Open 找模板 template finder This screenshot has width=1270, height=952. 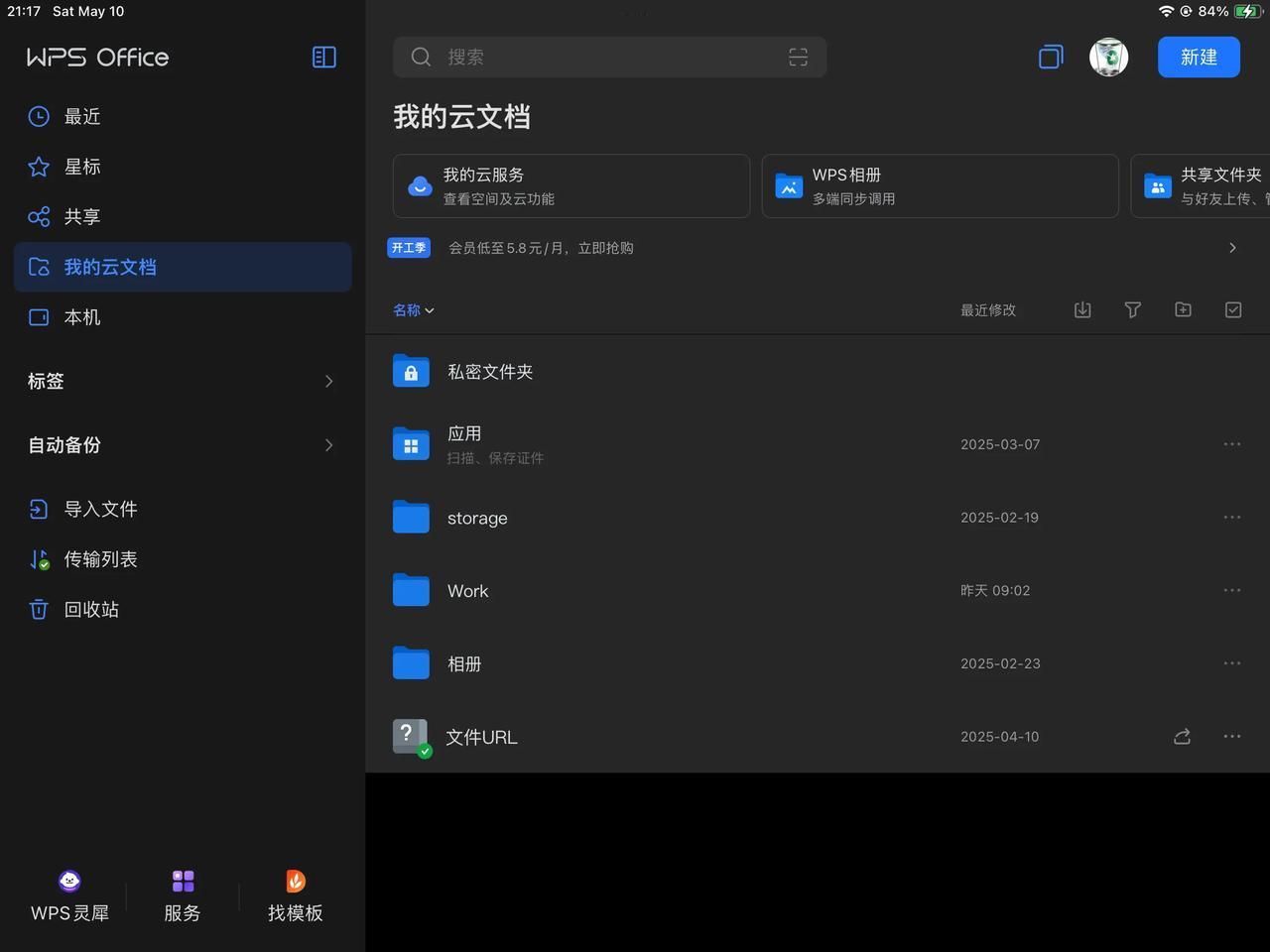tap(296, 896)
